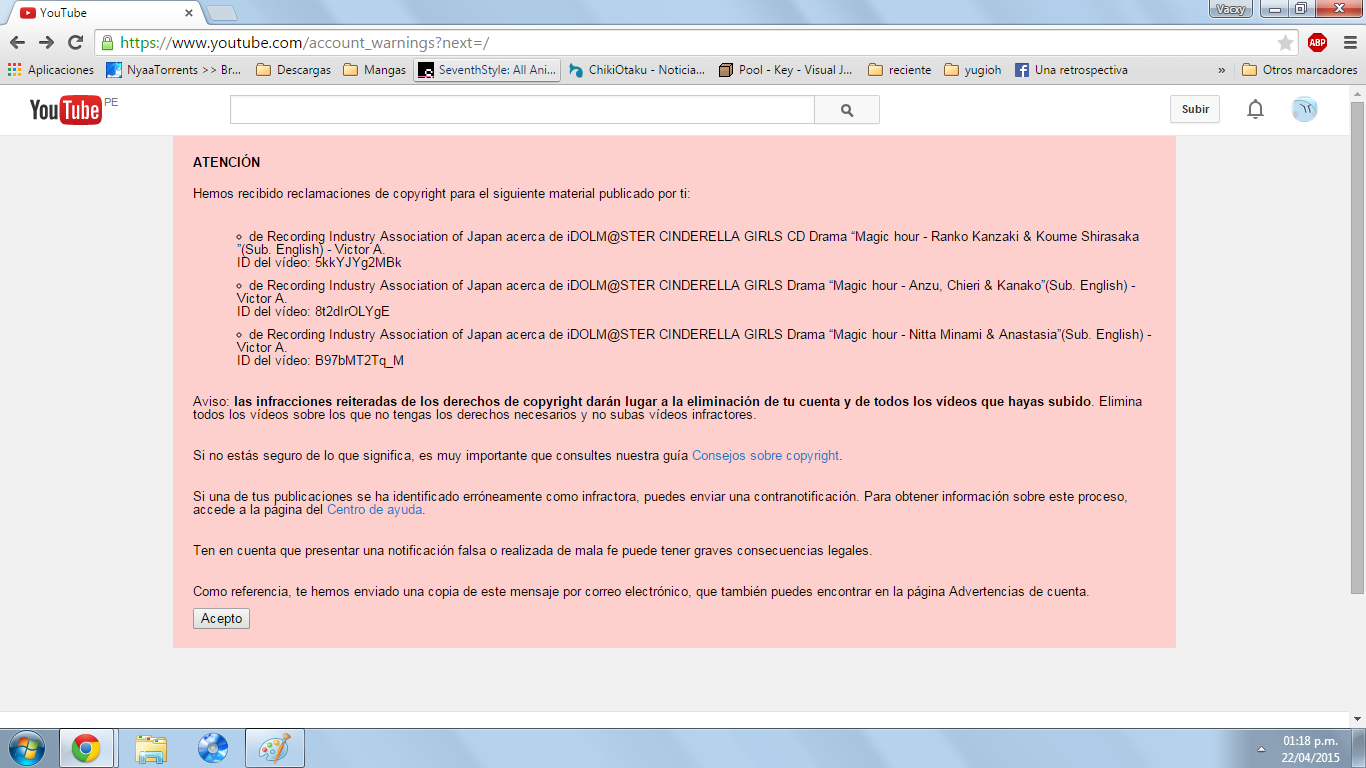Viewport: 1366px width, 768px height.
Task: Click the video ID 8t2dIrOLYgE text
Action: pos(352,311)
